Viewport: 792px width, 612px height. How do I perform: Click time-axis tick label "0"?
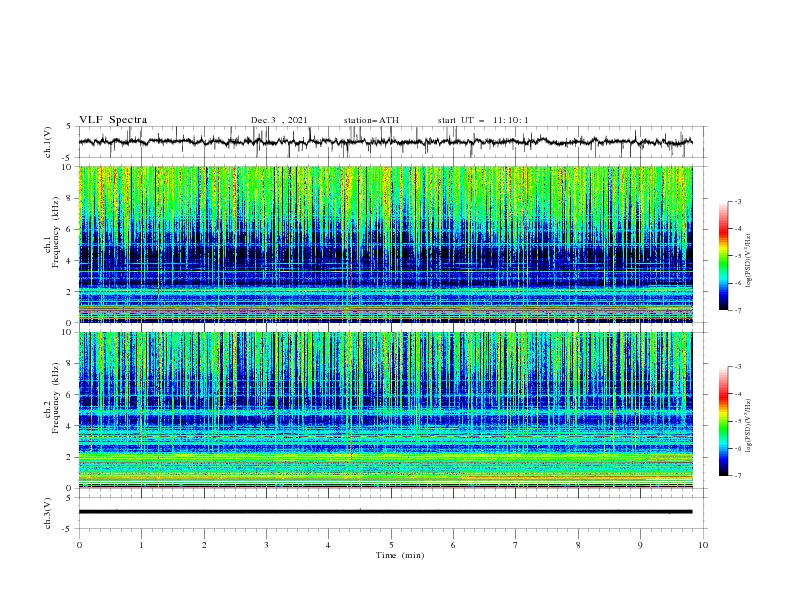click(79, 545)
